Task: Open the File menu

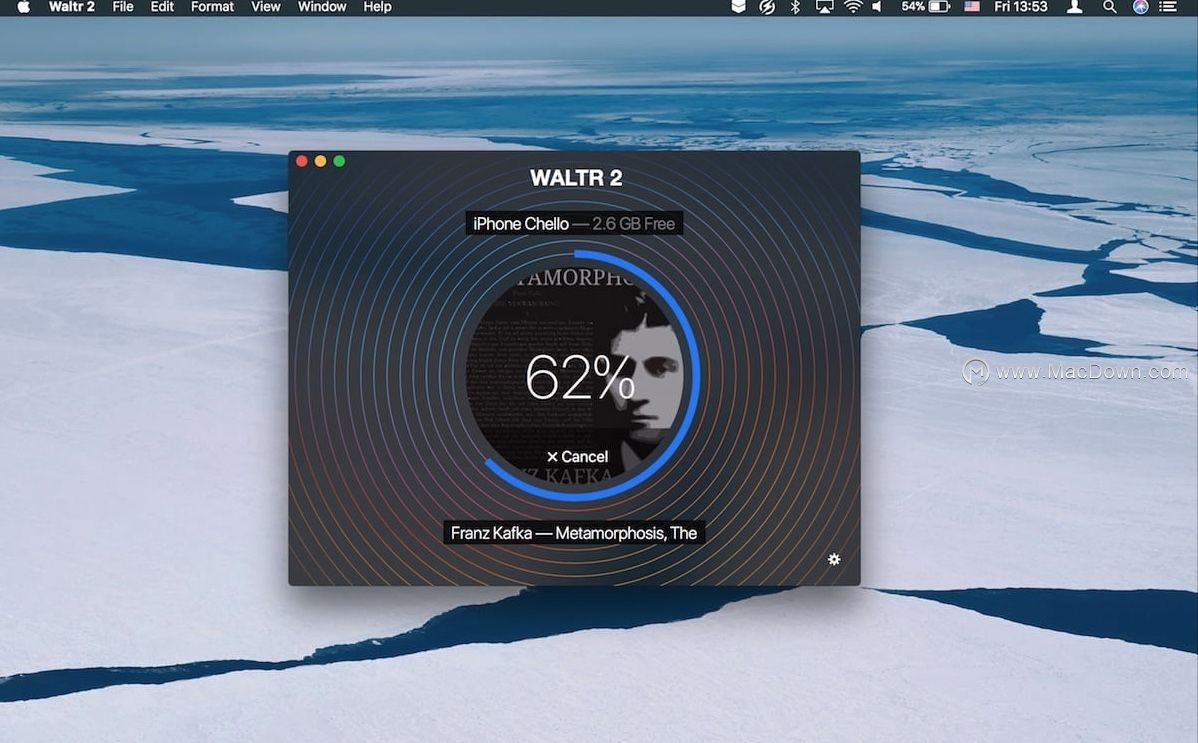Action: tap(123, 7)
